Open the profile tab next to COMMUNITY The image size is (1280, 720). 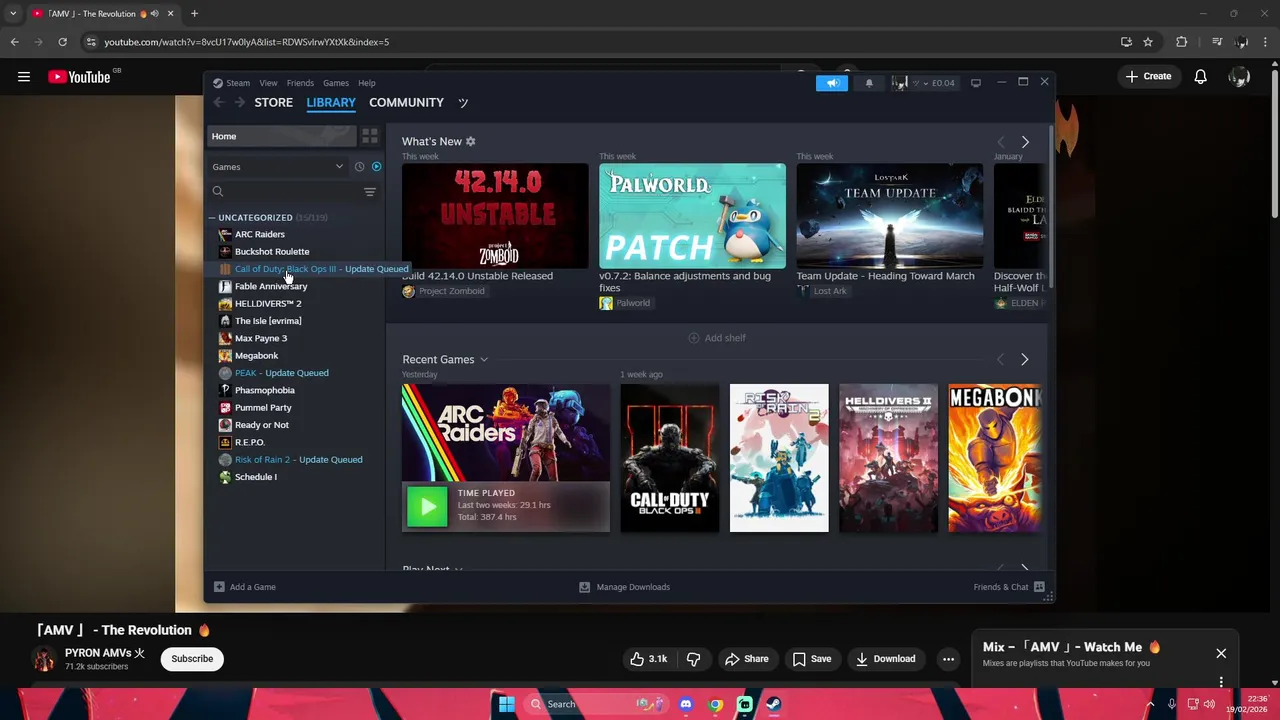463,102
